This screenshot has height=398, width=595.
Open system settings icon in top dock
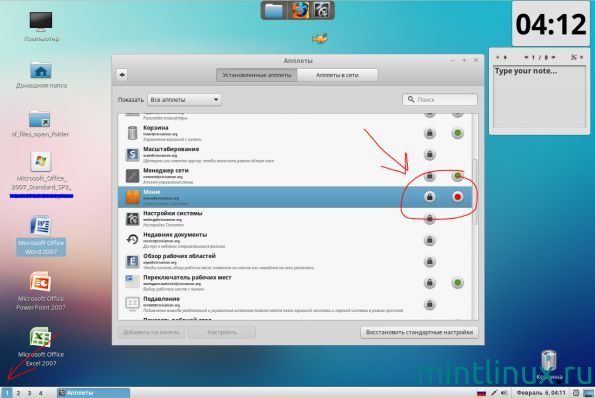coord(322,10)
